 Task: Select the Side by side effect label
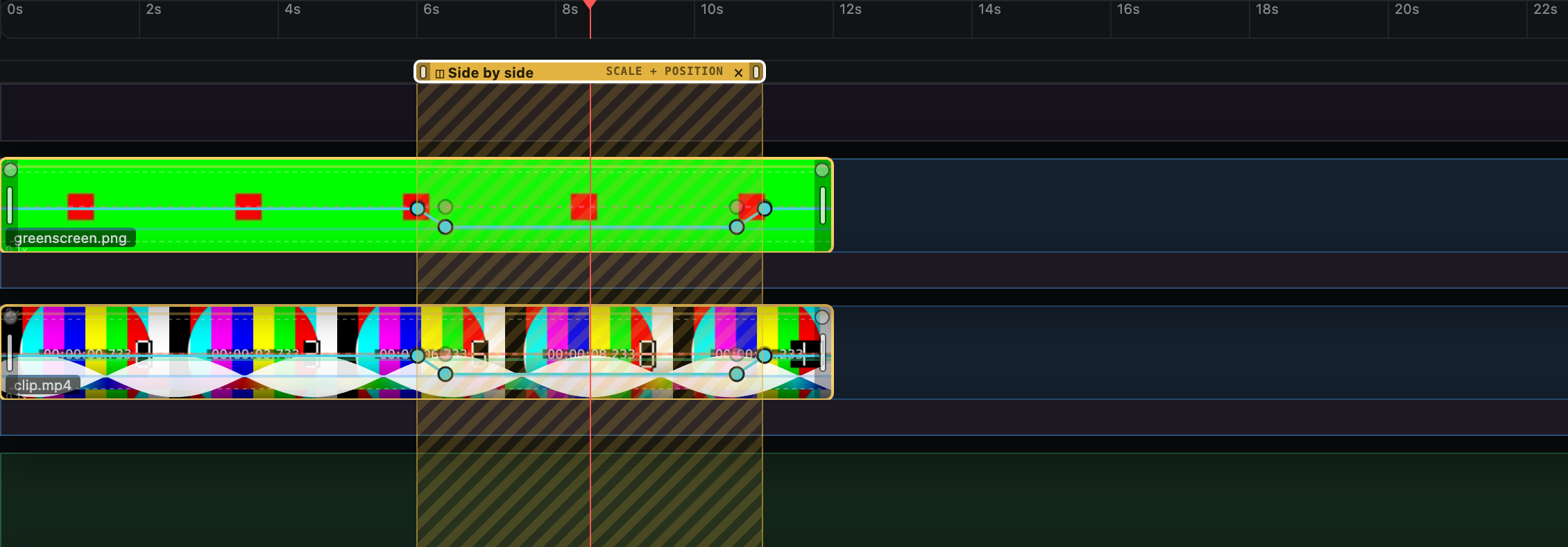tap(491, 72)
